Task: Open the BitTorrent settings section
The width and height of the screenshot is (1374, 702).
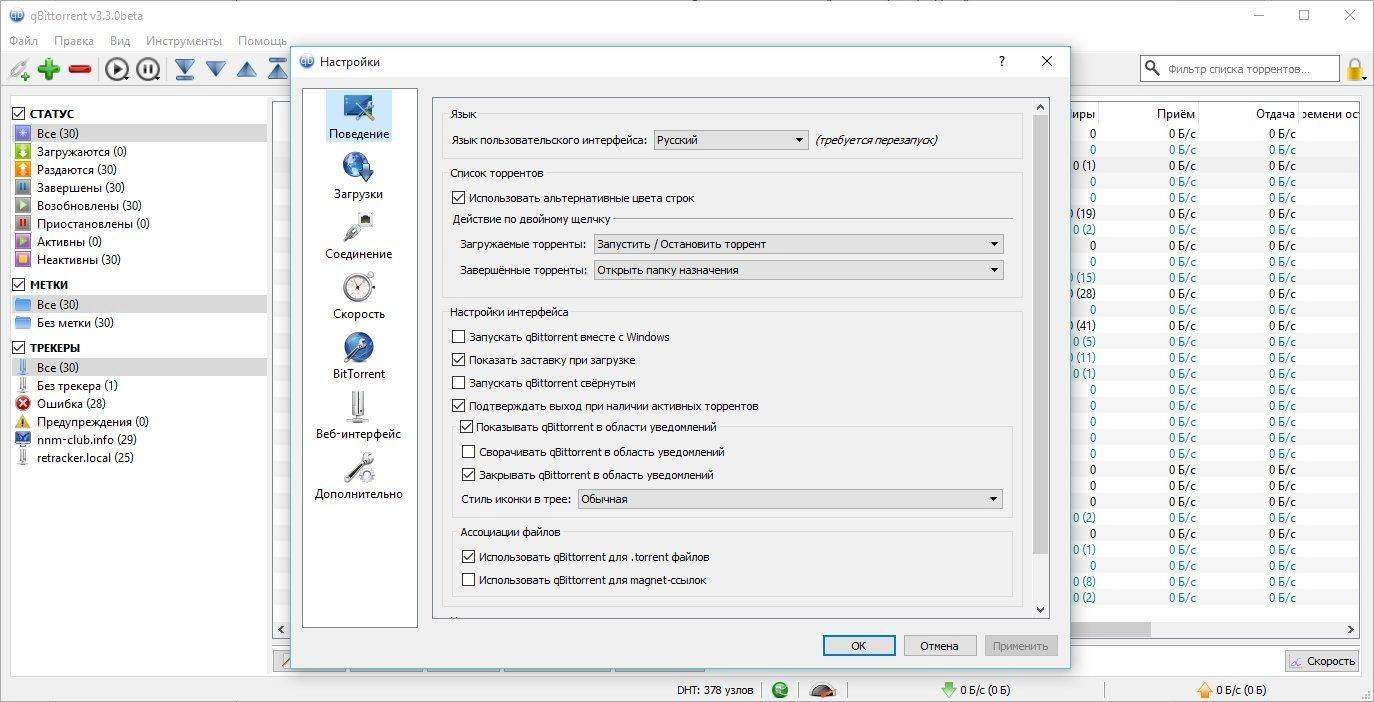Action: click(358, 356)
